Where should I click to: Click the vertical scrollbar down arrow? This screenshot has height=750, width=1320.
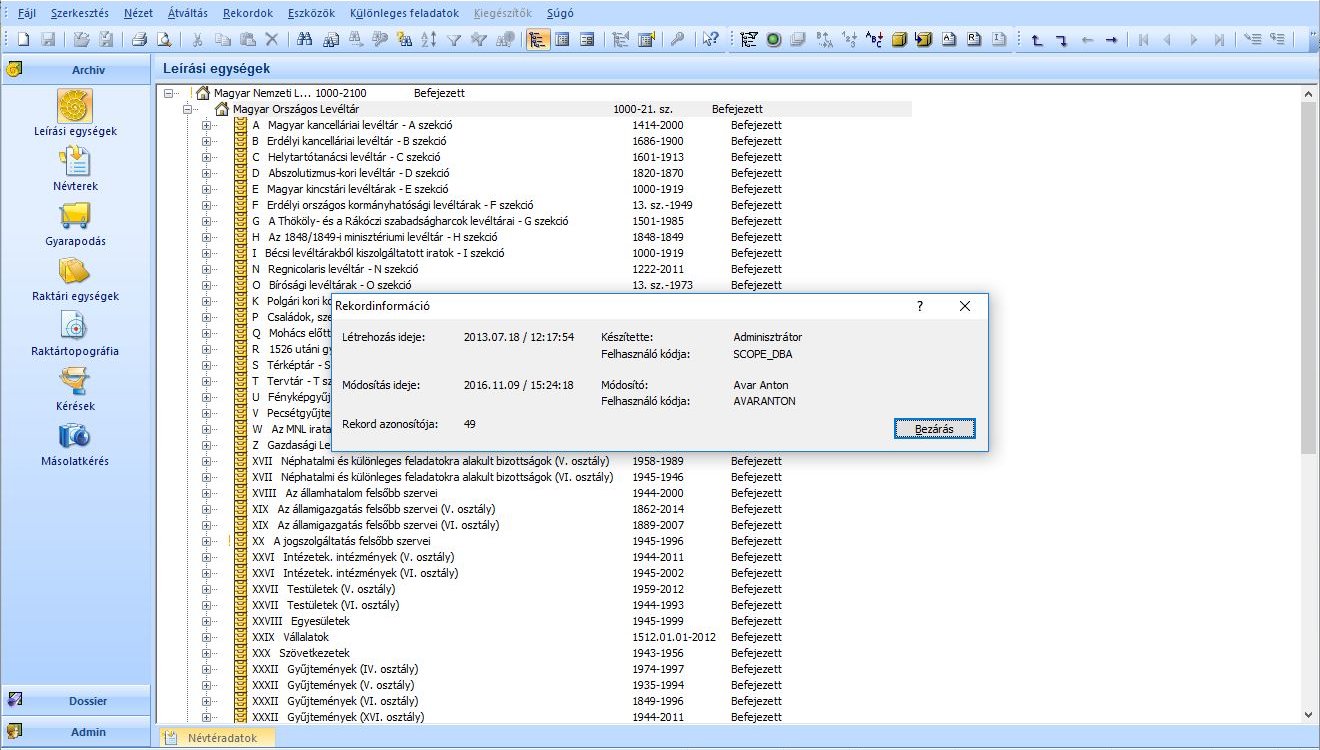pos(1309,715)
